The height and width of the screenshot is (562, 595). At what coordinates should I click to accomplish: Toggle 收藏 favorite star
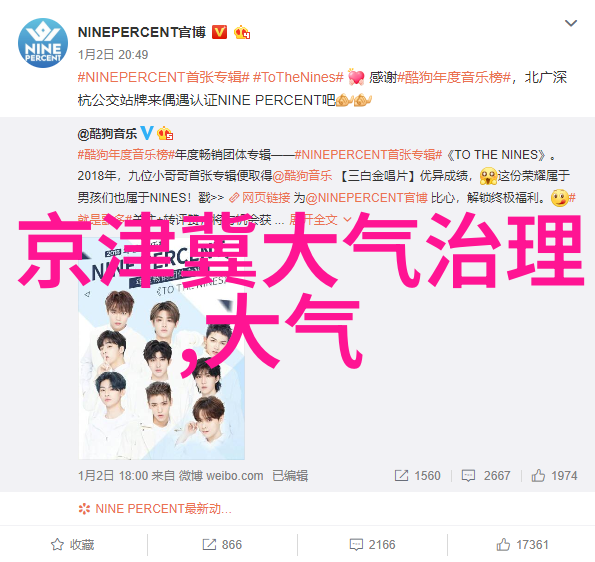tap(72, 545)
